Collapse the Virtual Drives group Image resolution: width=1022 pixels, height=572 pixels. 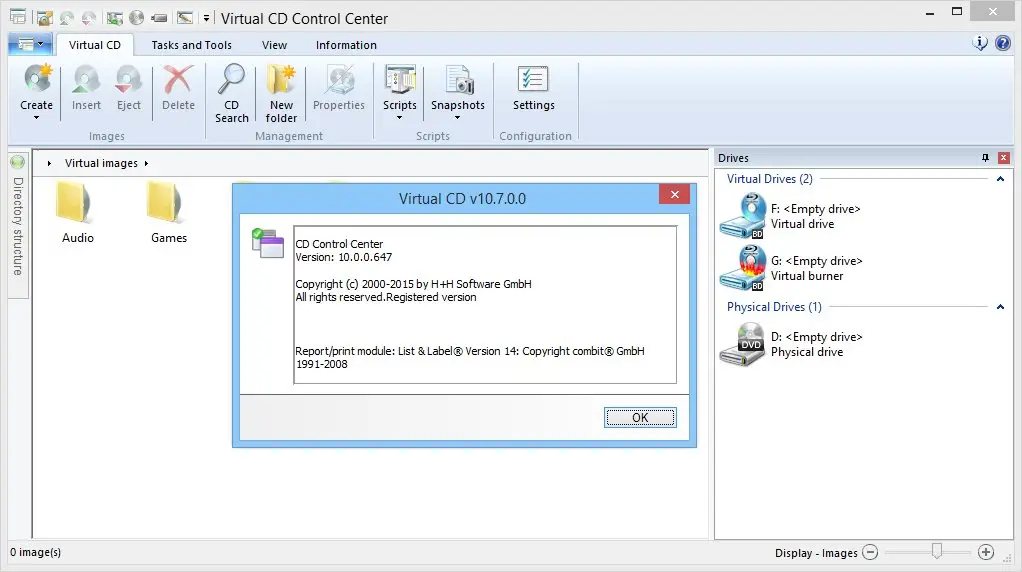tap(1000, 179)
